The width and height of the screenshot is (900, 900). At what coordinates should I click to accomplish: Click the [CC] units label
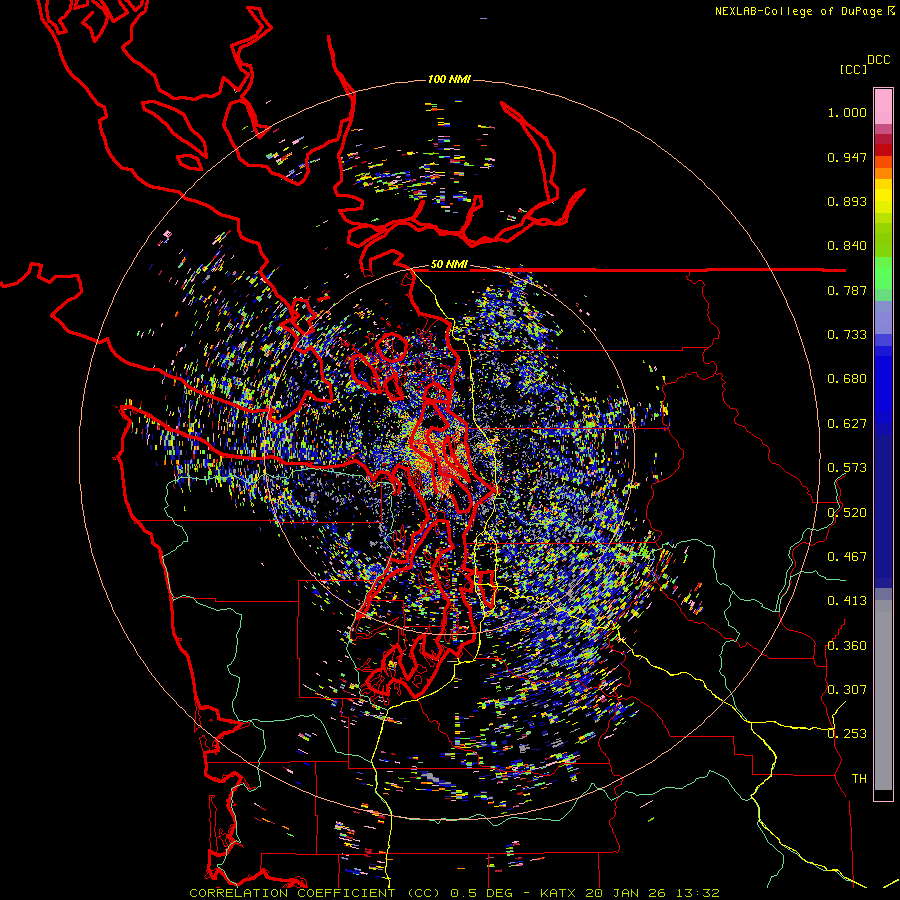click(x=853, y=69)
